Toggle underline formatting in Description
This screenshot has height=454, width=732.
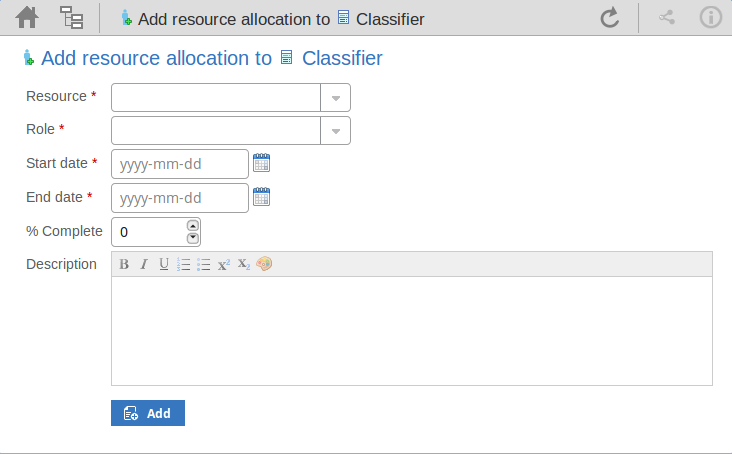tap(164, 264)
